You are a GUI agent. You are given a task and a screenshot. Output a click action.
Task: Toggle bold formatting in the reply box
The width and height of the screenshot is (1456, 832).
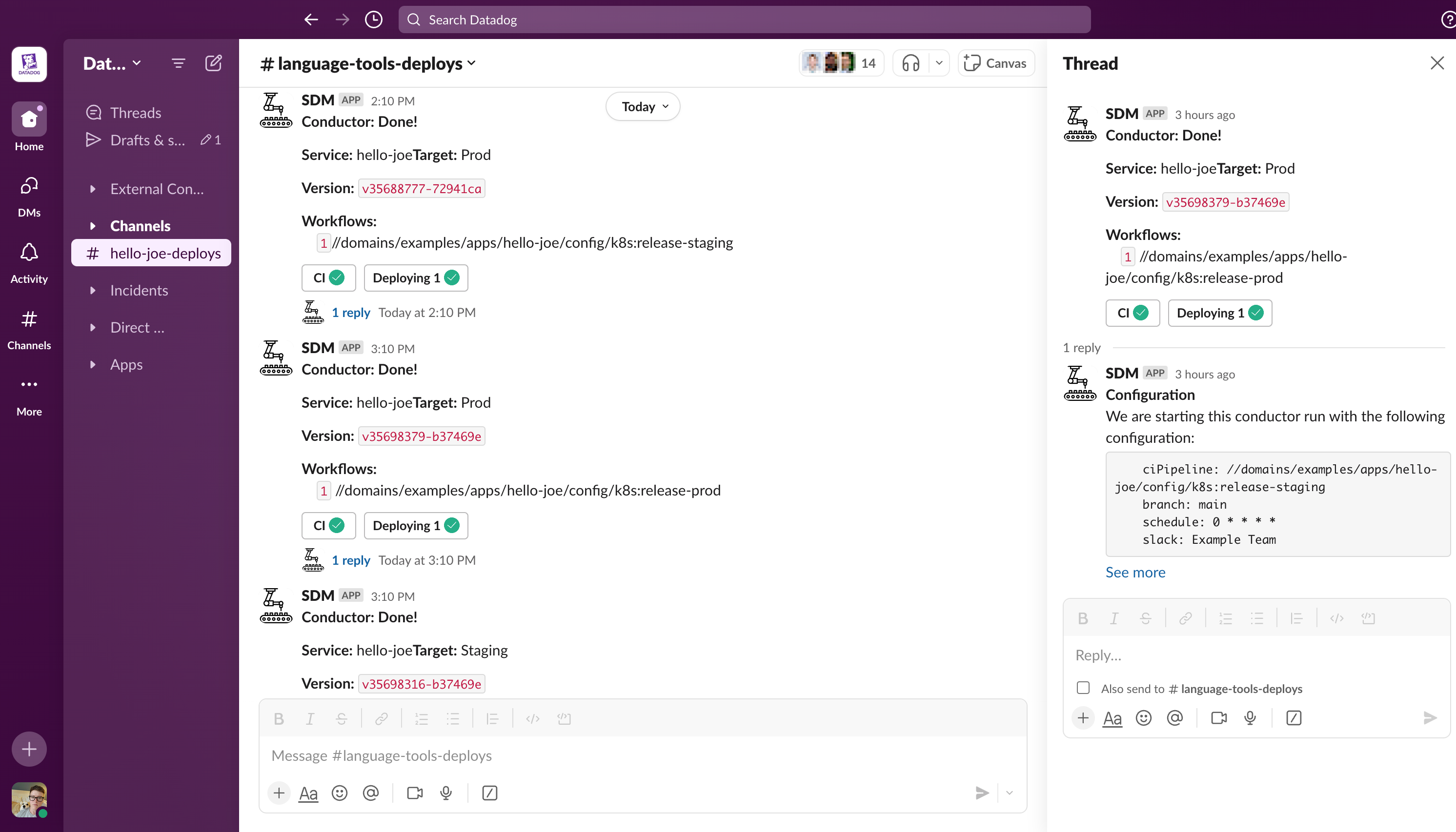pyautogui.click(x=1082, y=618)
